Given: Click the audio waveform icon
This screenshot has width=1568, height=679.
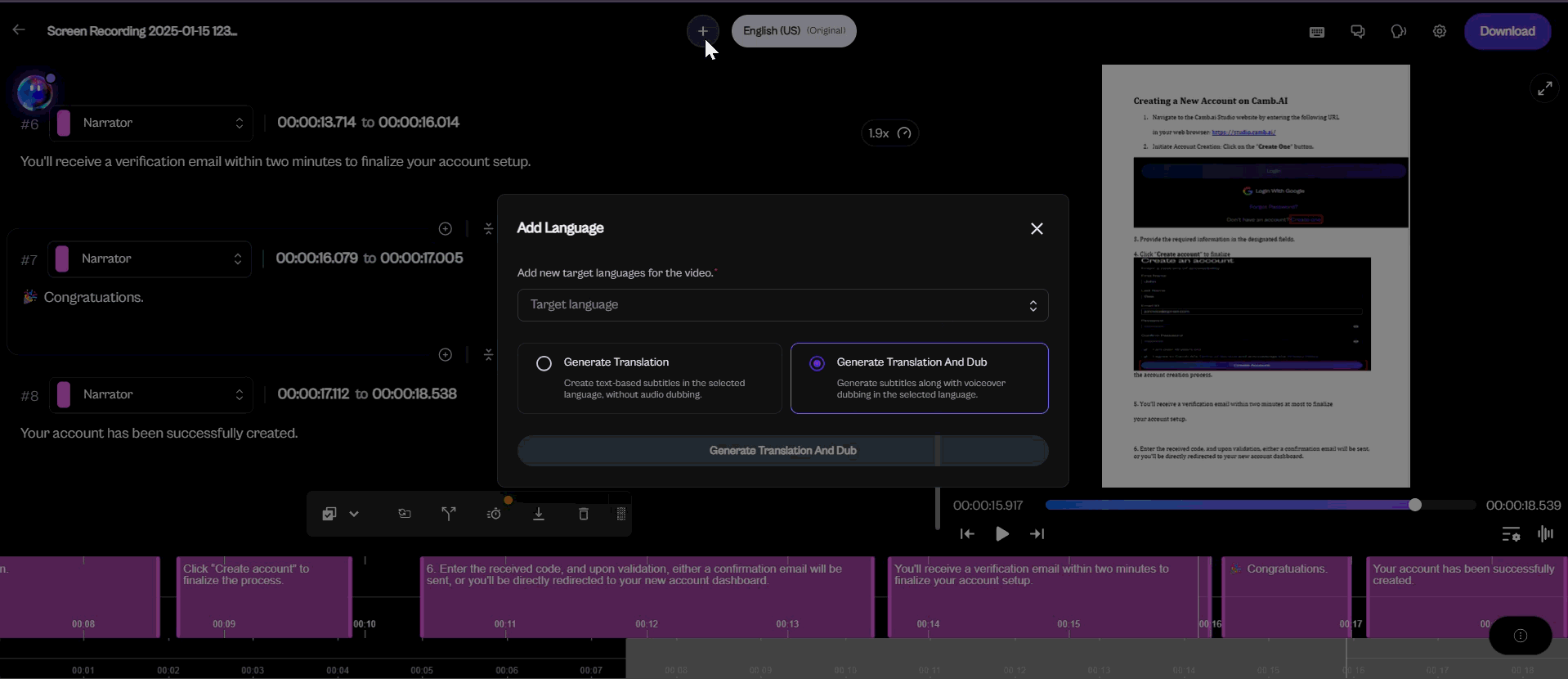Looking at the screenshot, I should (1544, 534).
